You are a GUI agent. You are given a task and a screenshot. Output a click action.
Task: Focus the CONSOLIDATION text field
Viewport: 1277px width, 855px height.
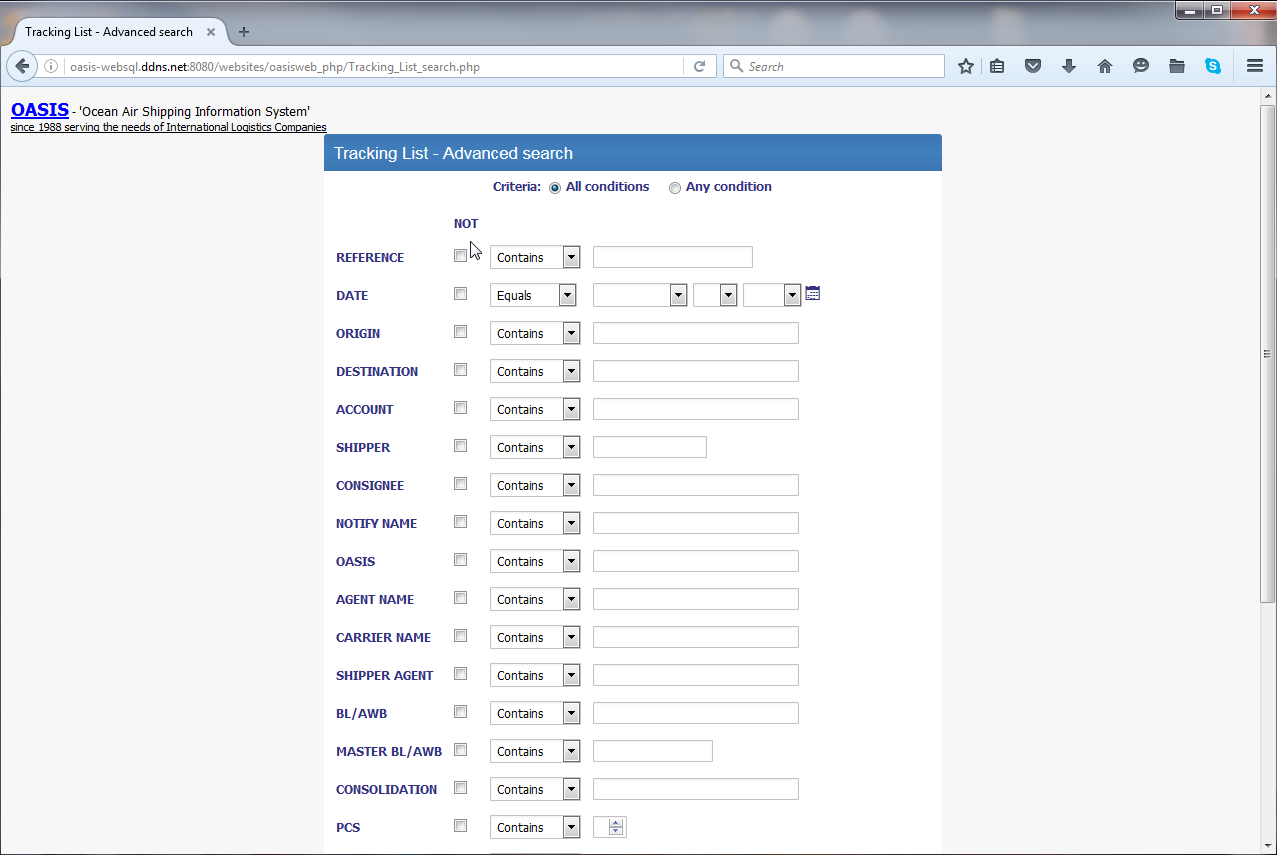click(x=696, y=789)
